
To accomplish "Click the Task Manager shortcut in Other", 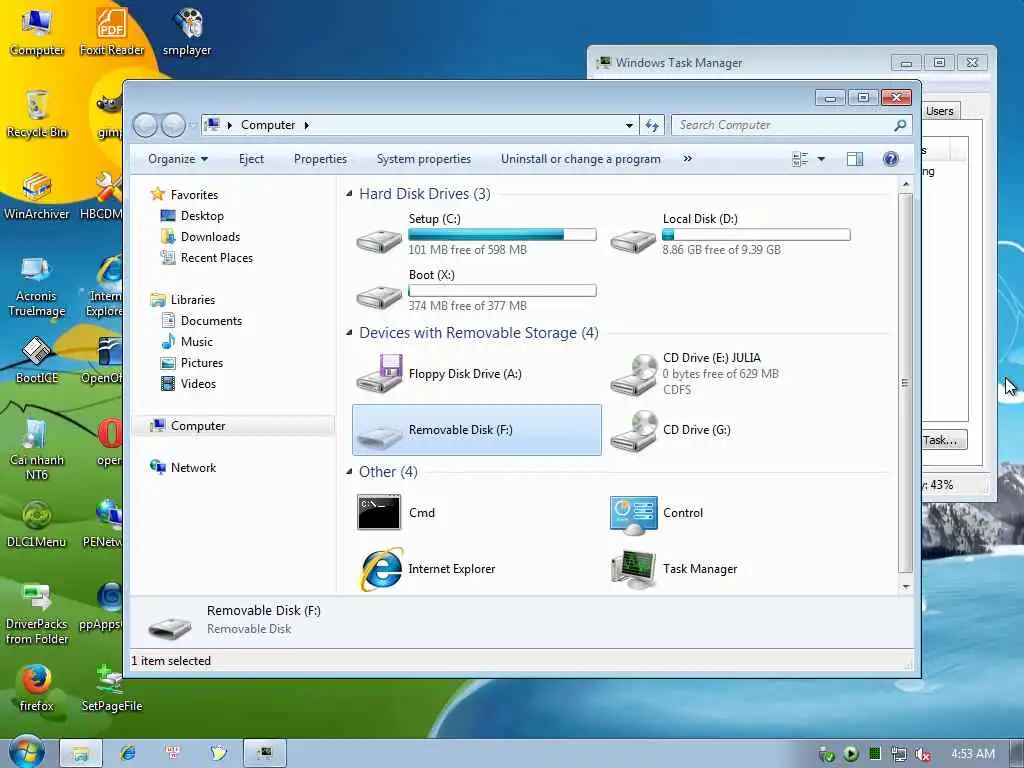I will (x=674, y=569).
